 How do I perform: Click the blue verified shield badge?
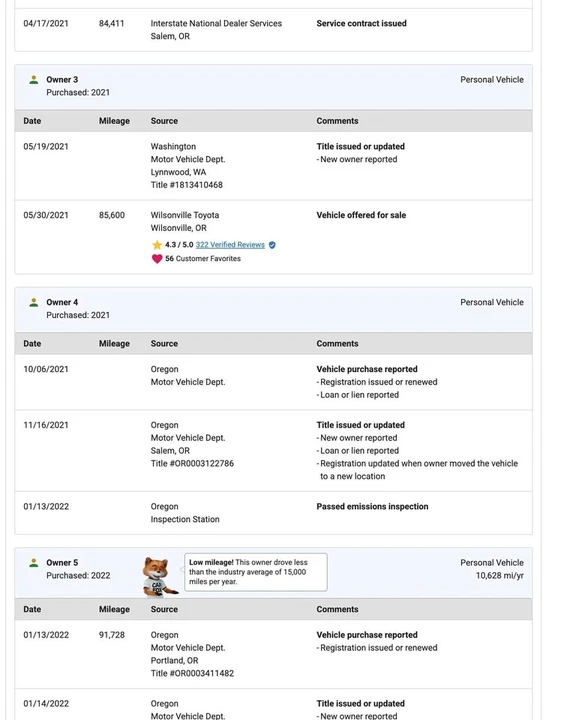click(x=272, y=245)
